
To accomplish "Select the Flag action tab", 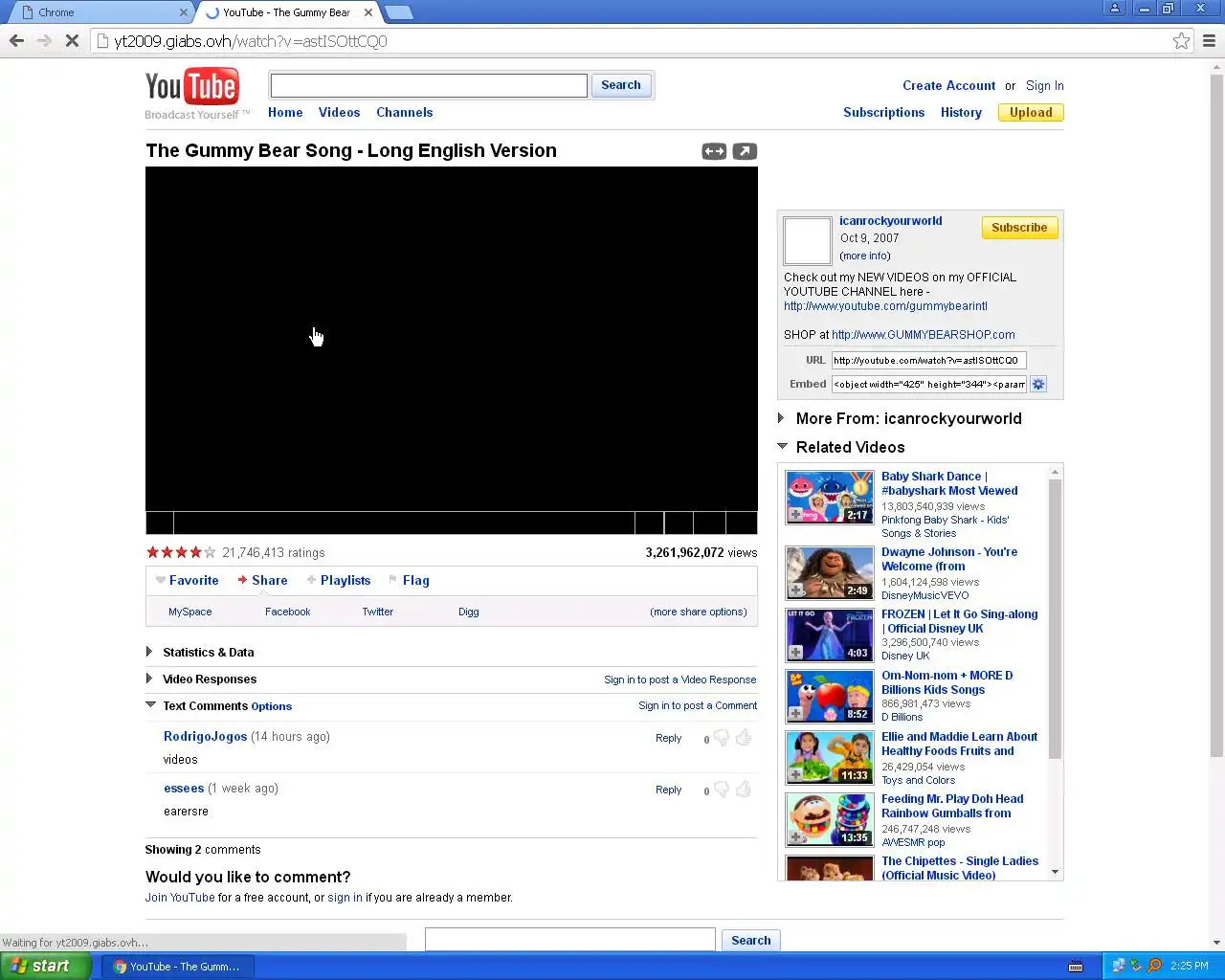I will pos(410,580).
